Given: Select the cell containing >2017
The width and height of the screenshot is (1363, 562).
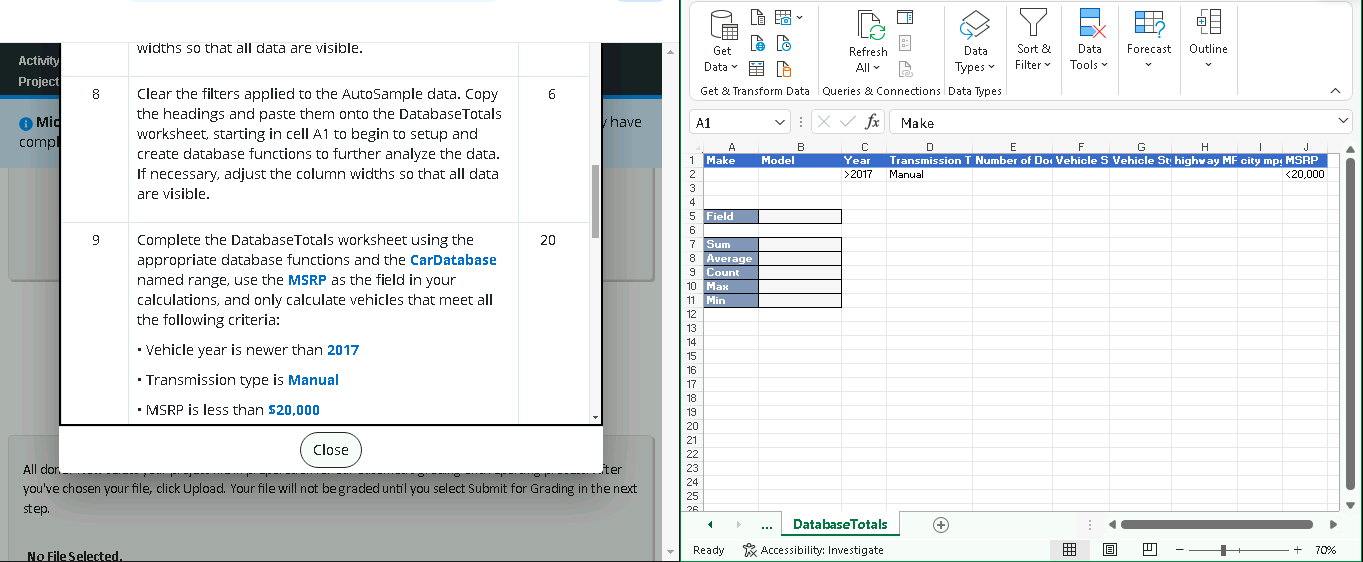Looking at the screenshot, I should [x=863, y=174].
